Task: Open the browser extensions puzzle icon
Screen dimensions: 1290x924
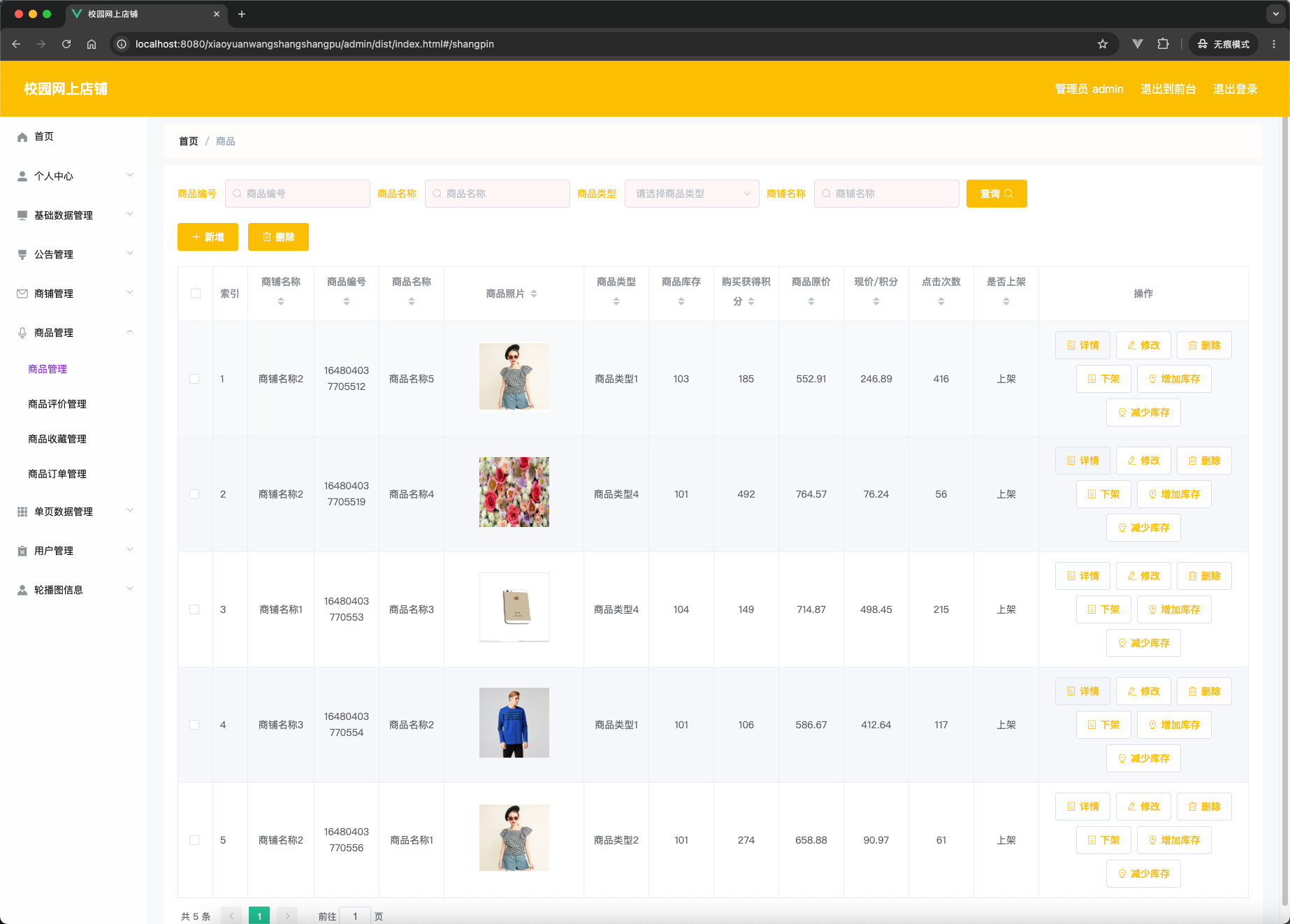Action: click(1163, 44)
